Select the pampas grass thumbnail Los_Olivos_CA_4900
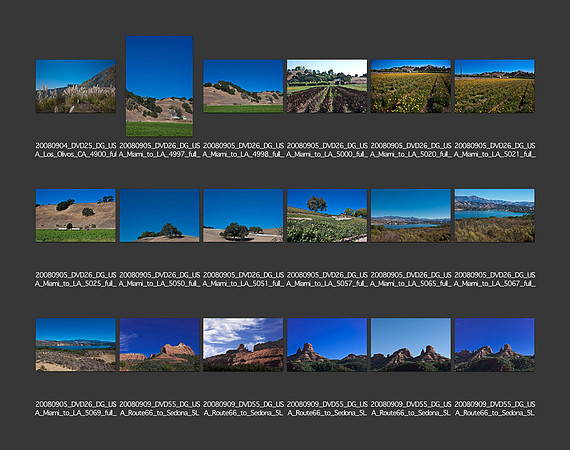 [76, 86]
